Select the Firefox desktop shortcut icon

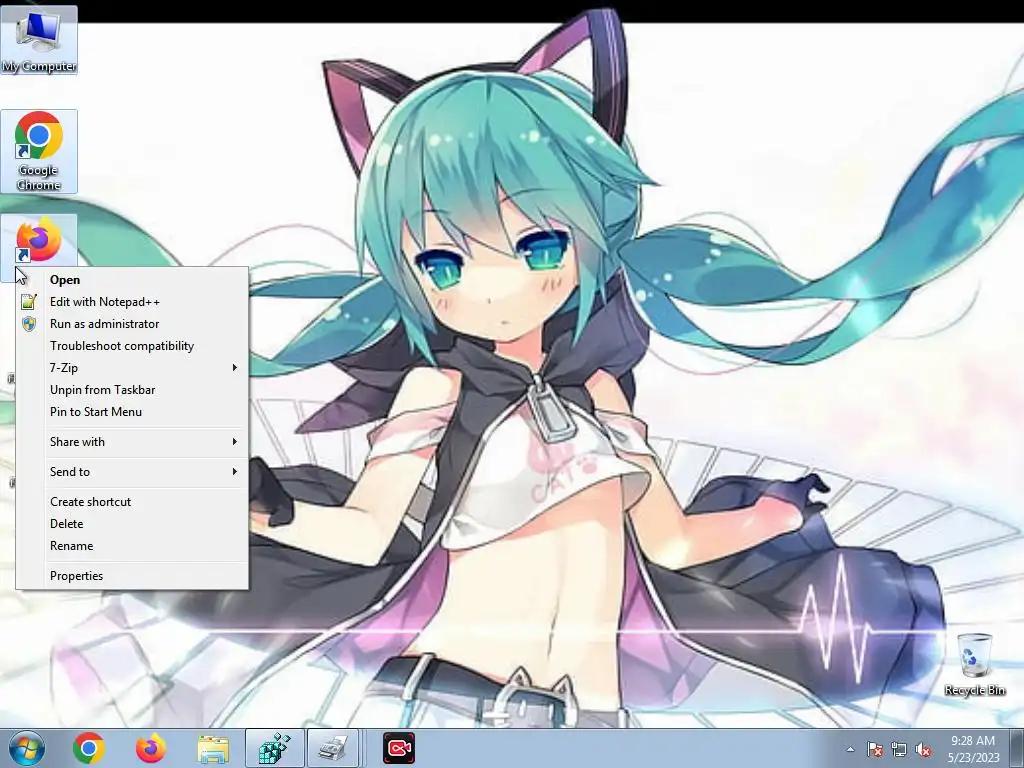39,240
